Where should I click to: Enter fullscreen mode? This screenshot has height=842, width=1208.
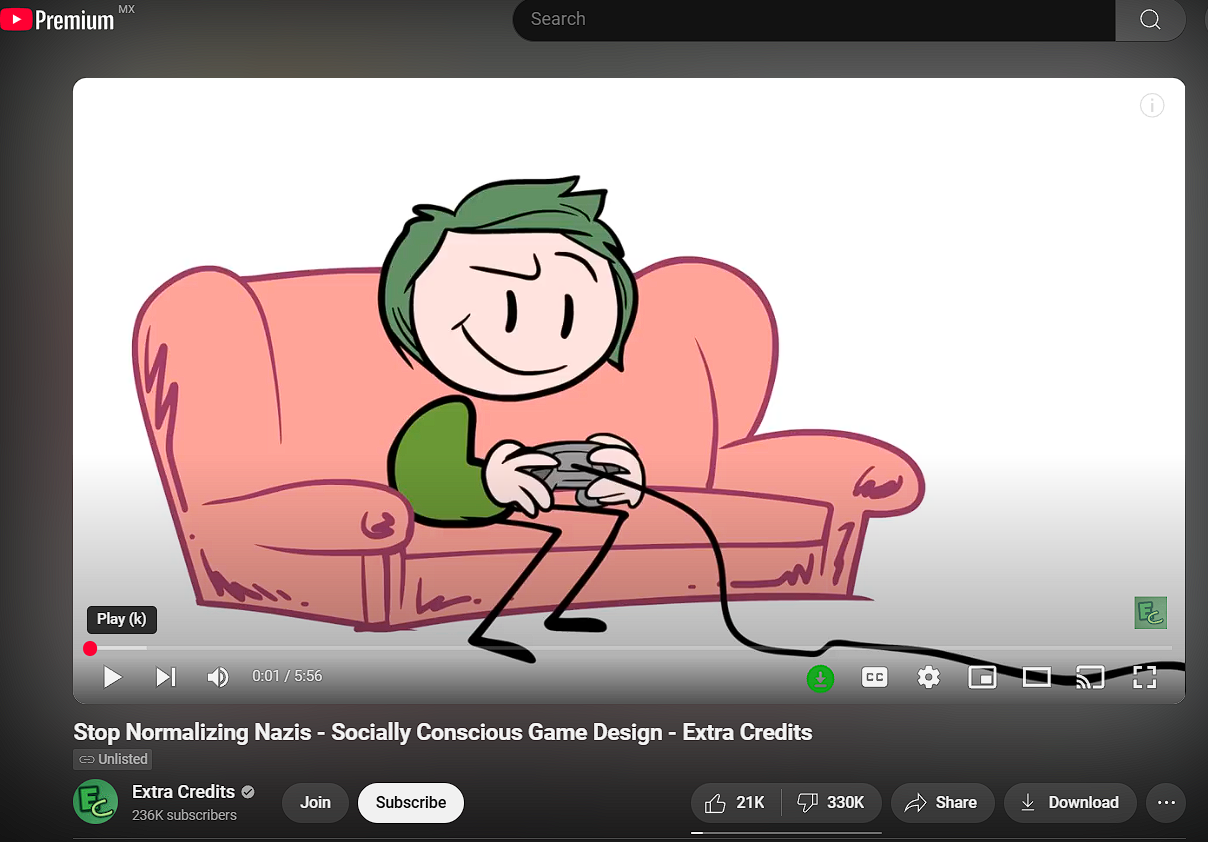point(1144,677)
